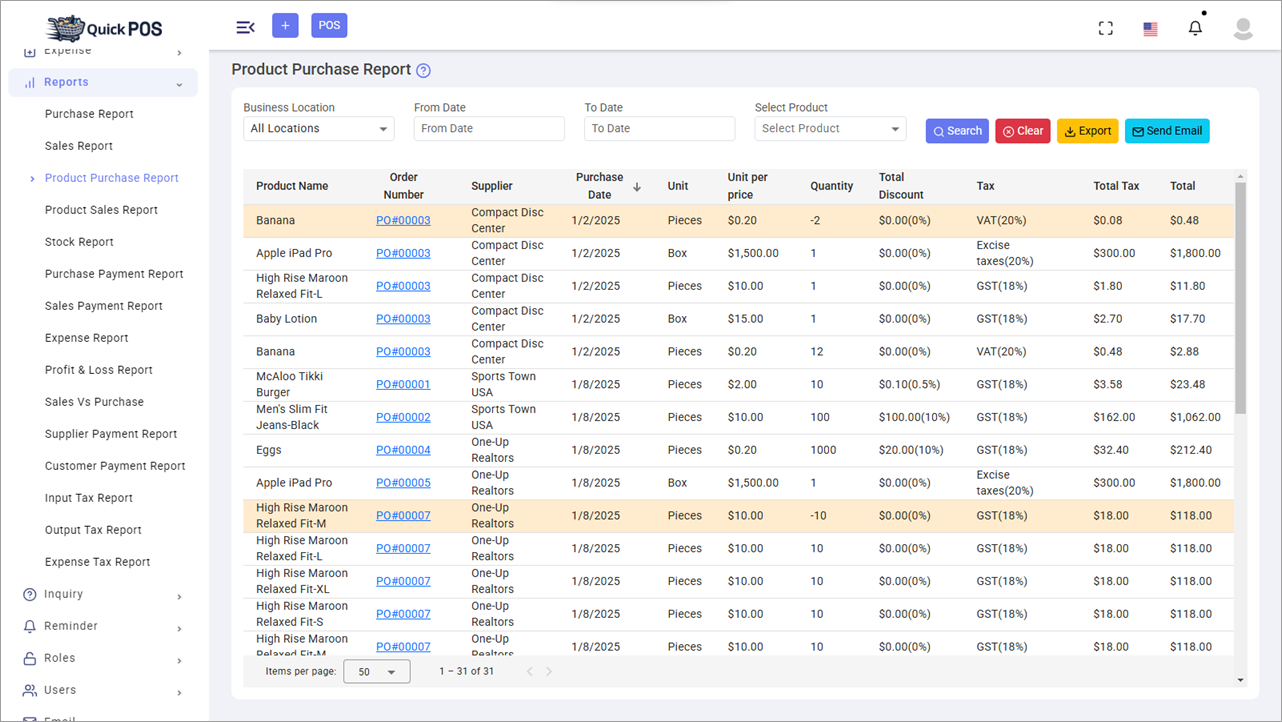This screenshot has height=722, width=1282.
Task: Open the All Locations business location dropdown
Action: 318,128
